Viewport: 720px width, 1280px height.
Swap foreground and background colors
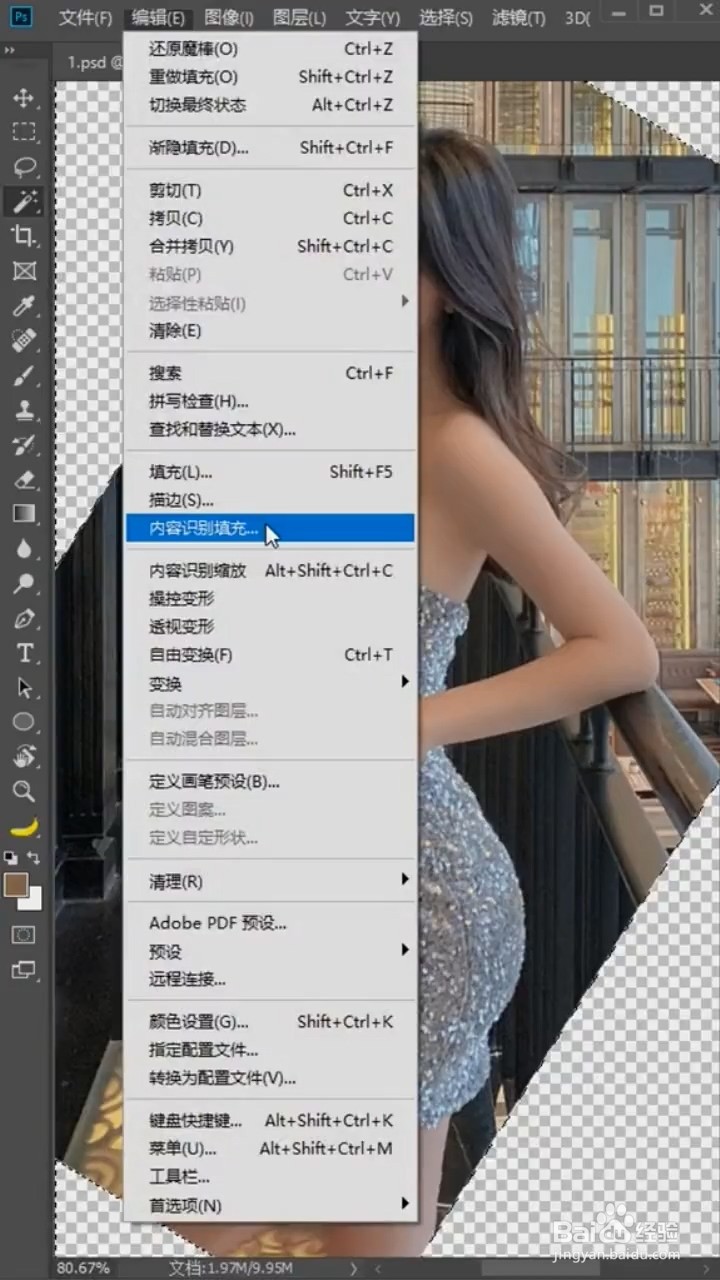(35, 858)
